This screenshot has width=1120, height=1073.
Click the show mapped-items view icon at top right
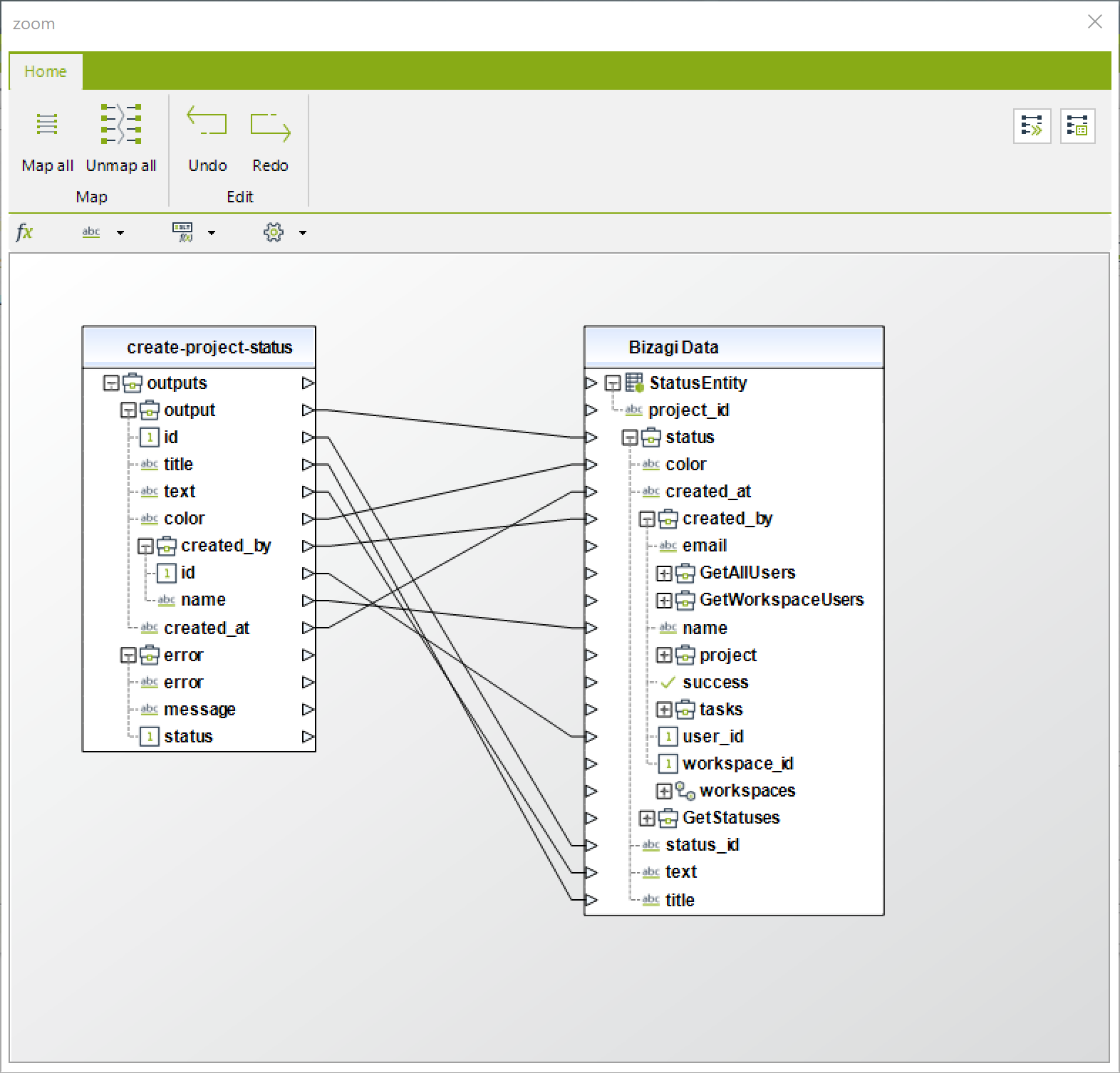(1077, 126)
